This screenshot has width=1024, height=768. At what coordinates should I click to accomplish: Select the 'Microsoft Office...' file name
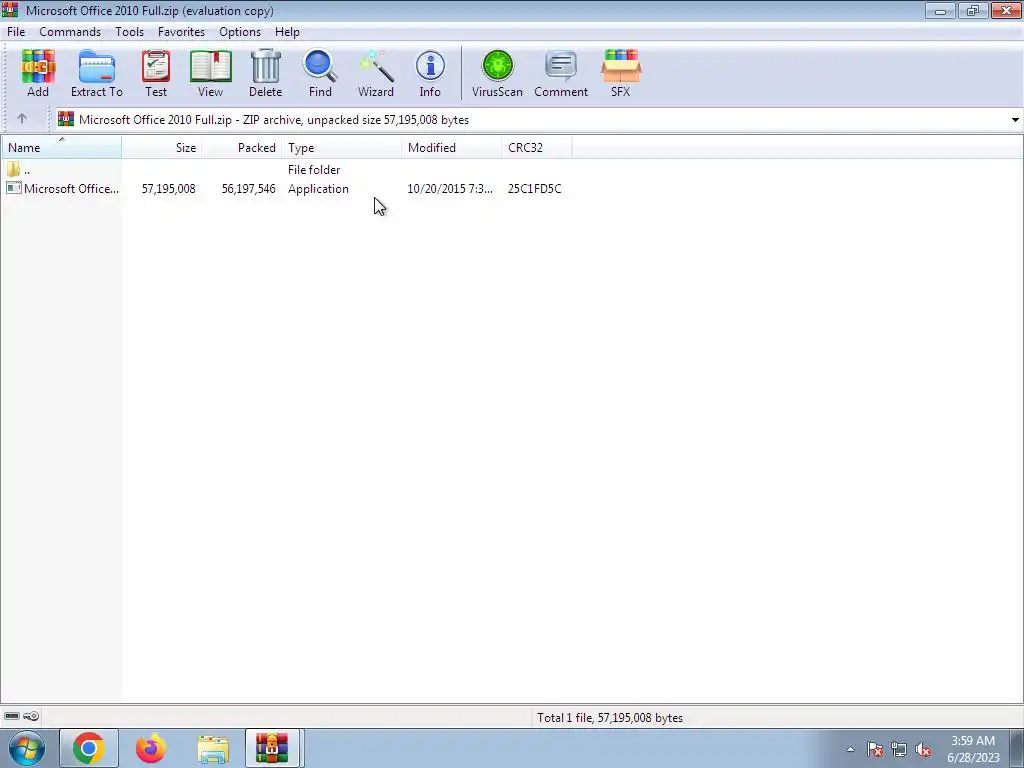[x=71, y=189]
